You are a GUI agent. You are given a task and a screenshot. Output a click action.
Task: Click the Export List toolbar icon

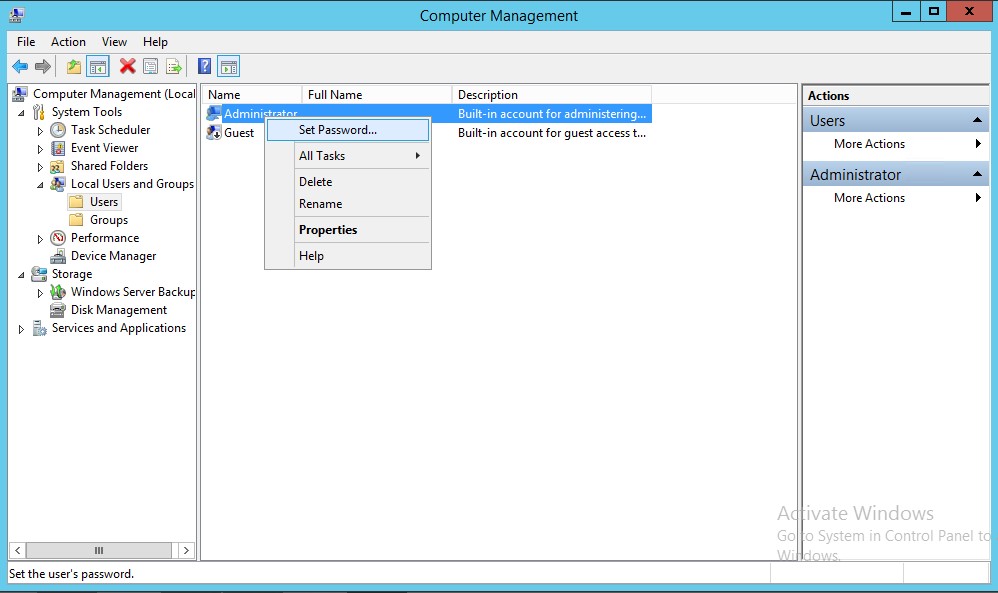pos(175,67)
